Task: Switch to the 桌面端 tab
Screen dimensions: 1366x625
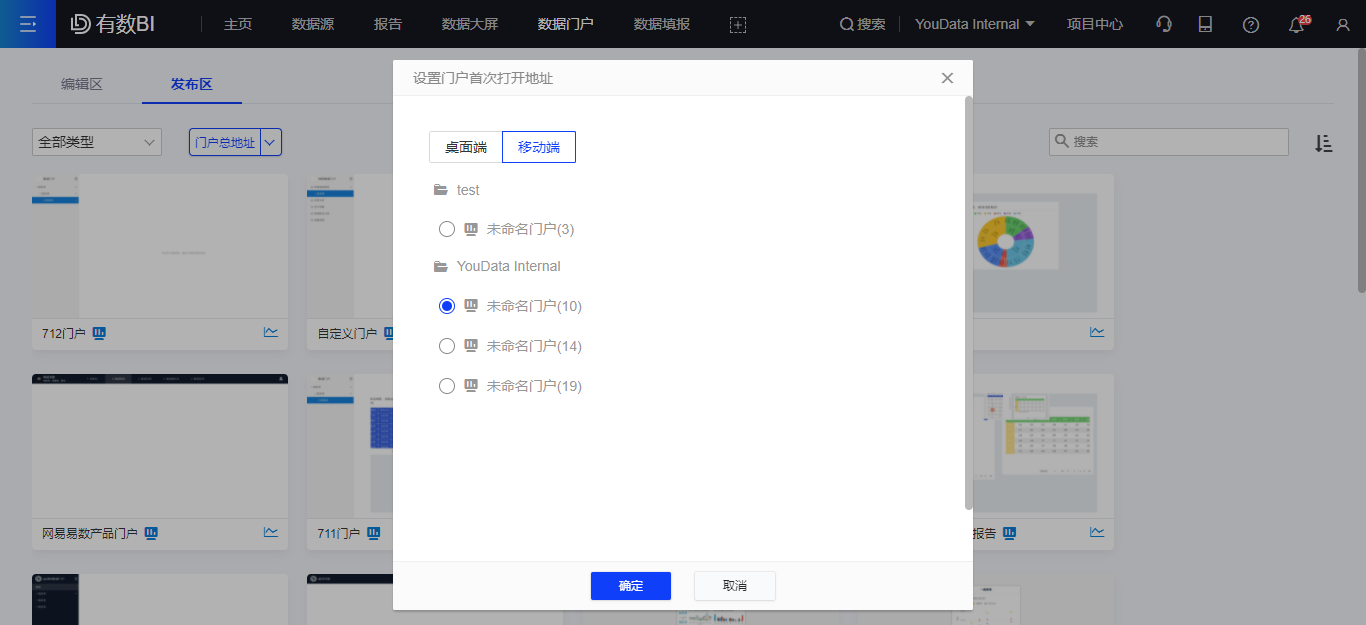Action: [466, 147]
